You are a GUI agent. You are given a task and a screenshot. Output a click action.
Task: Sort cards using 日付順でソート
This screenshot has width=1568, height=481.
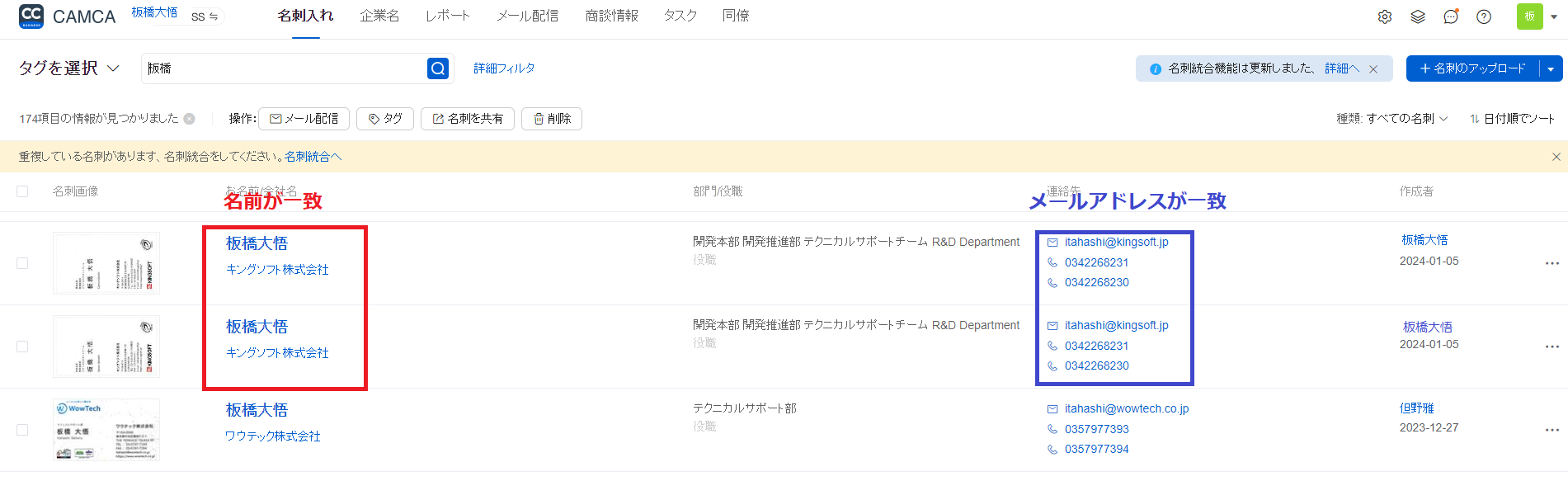point(1512,119)
